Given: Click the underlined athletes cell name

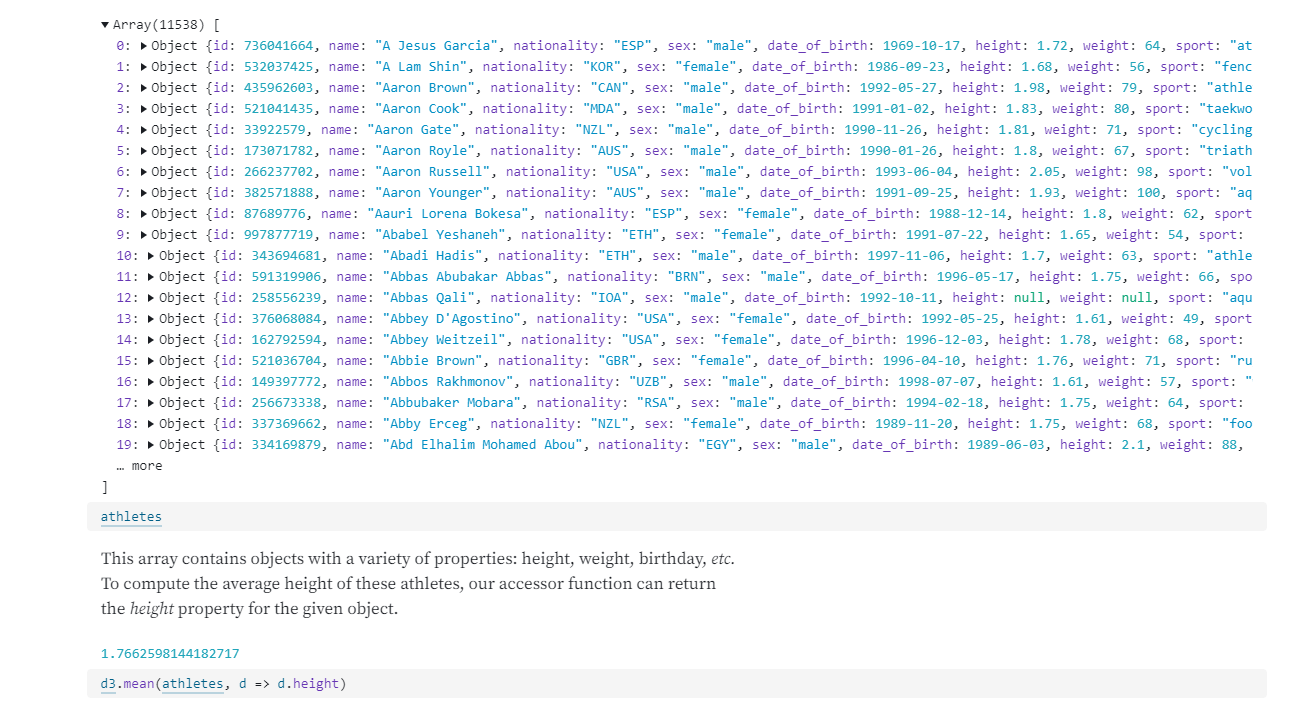Looking at the screenshot, I should pos(131,517).
